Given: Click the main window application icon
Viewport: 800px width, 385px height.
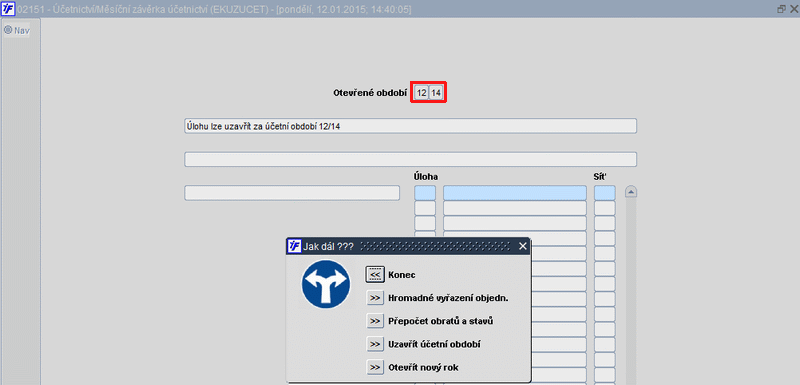Looking at the screenshot, I should (8, 9).
